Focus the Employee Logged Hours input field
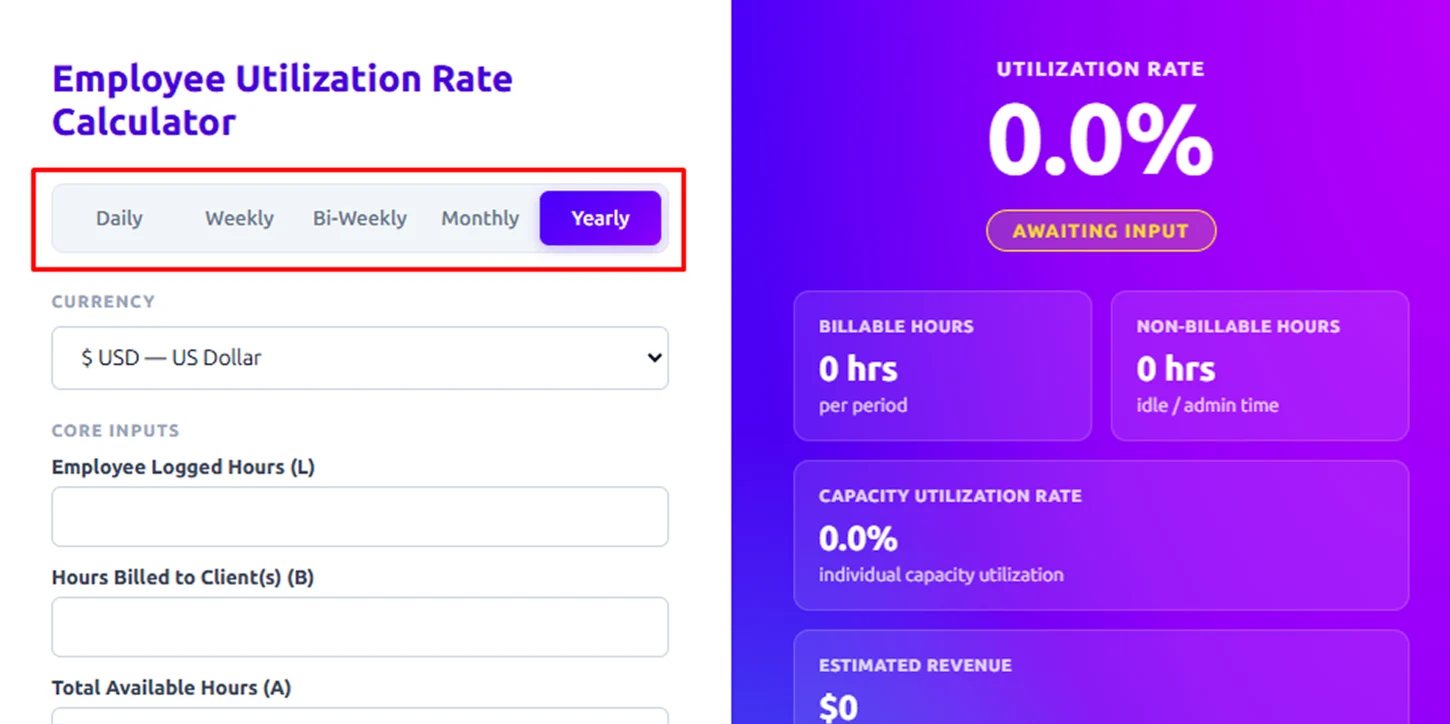This screenshot has width=1450, height=724. [359, 517]
